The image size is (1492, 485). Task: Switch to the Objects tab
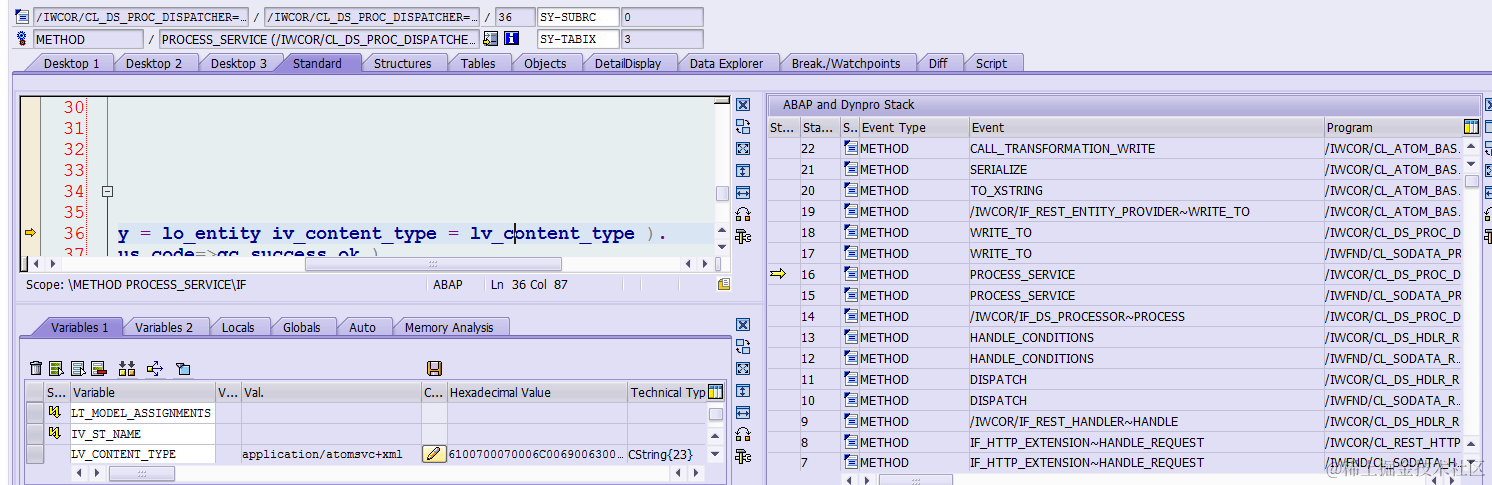(x=545, y=63)
